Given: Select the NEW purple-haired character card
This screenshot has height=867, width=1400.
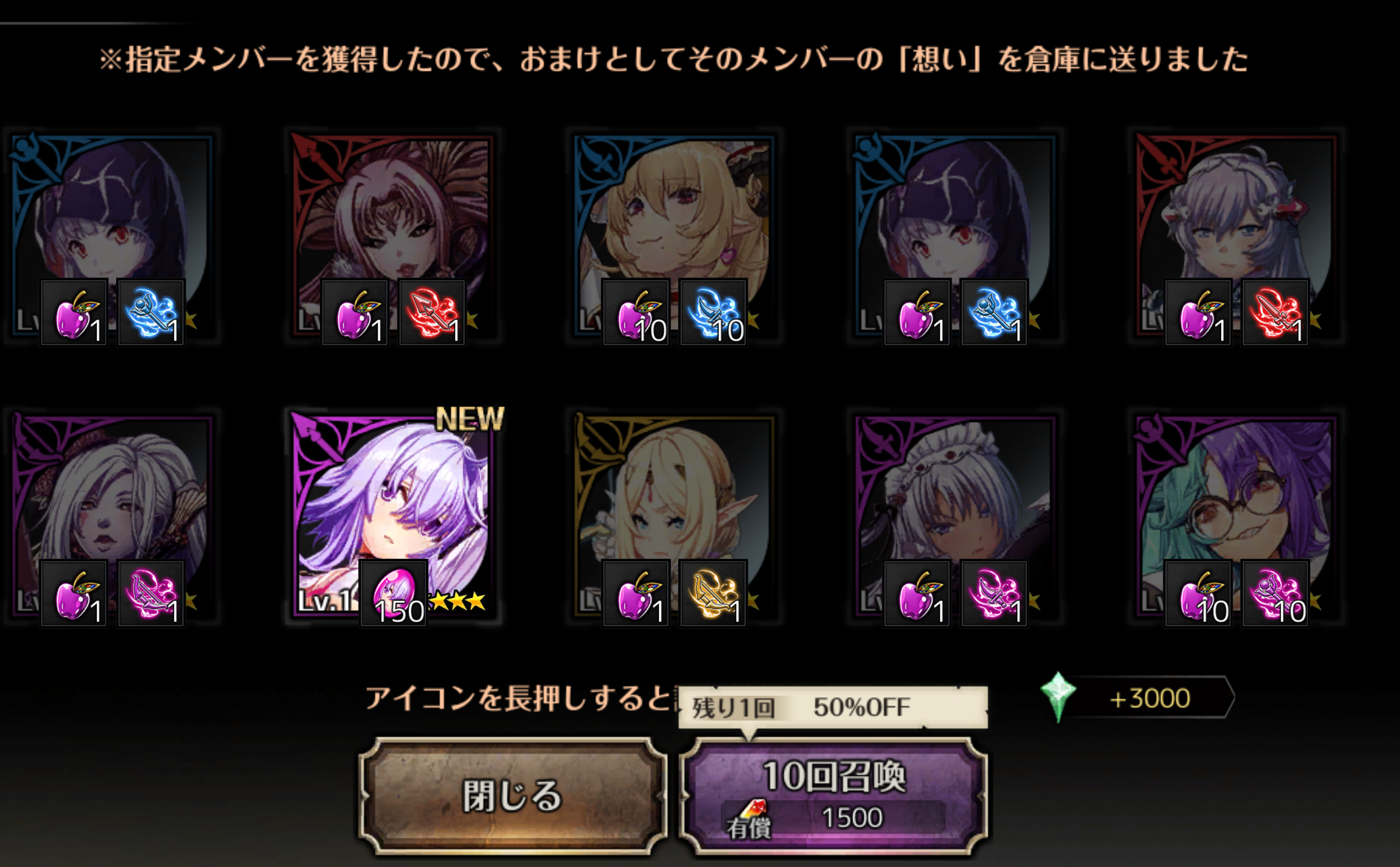Looking at the screenshot, I should pos(392,516).
